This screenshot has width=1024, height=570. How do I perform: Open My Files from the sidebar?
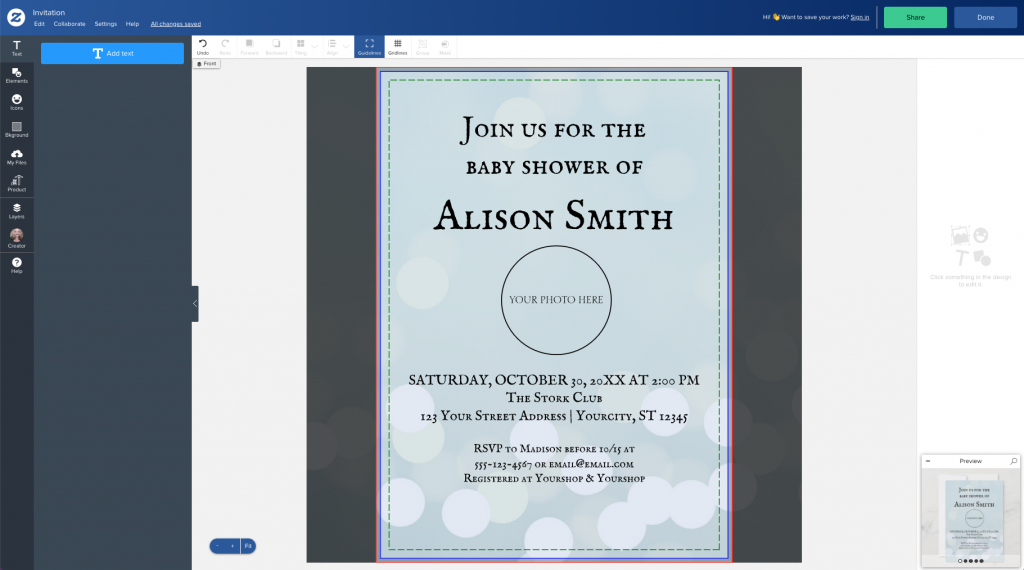pyautogui.click(x=17, y=156)
